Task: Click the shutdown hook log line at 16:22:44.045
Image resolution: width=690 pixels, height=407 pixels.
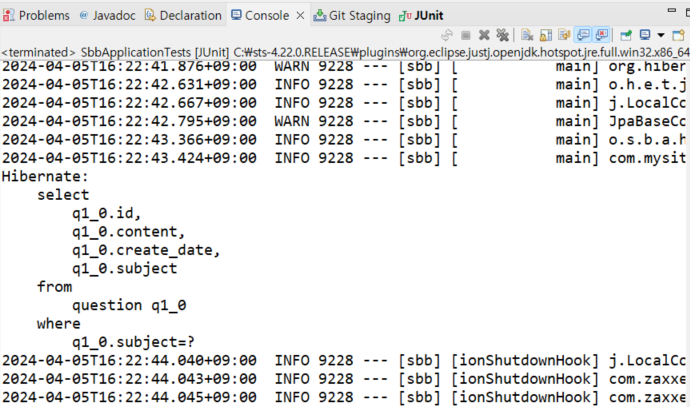Action: coord(344,397)
